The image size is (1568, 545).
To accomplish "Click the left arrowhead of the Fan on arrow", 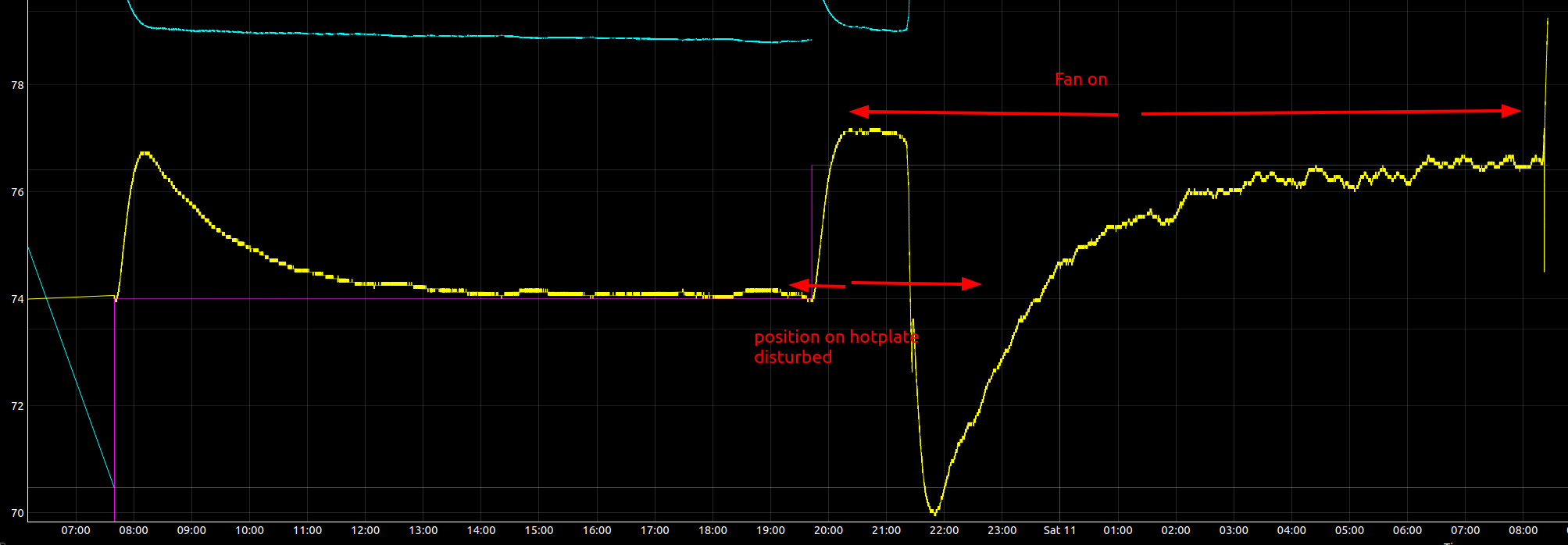I will 859,111.
